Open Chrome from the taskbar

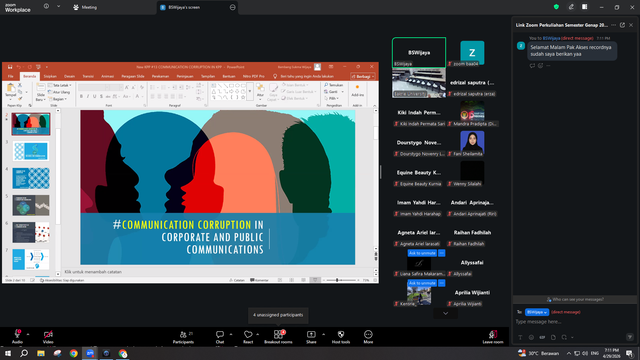click(73, 353)
